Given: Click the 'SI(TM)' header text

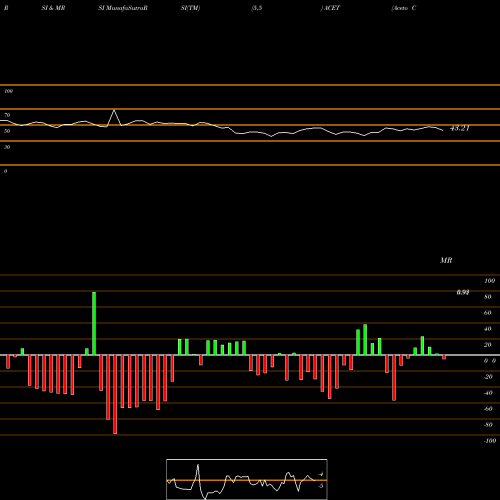Looking at the screenshot, I should point(190,8).
